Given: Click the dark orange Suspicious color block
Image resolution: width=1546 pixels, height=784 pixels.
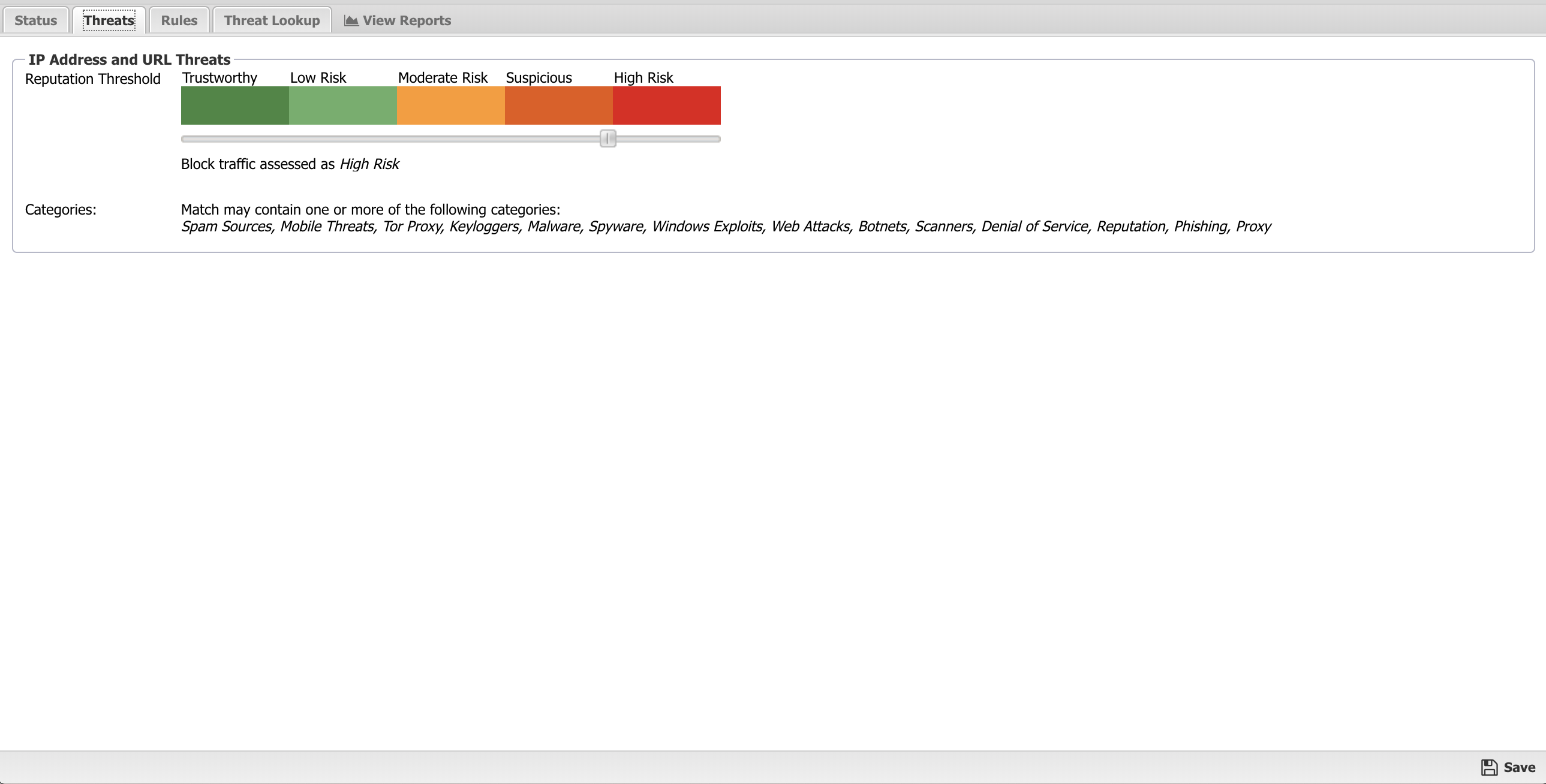Looking at the screenshot, I should [559, 105].
